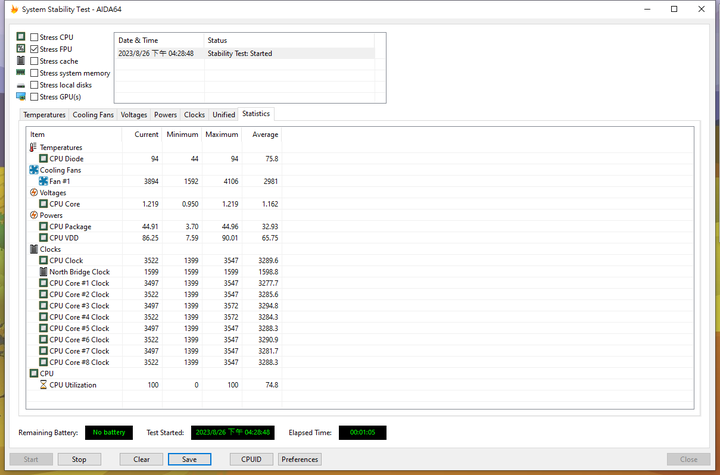Click the Stress cache icon
Image resolution: width=720 pixels, height=475 pixels.
tap(21, 61)
